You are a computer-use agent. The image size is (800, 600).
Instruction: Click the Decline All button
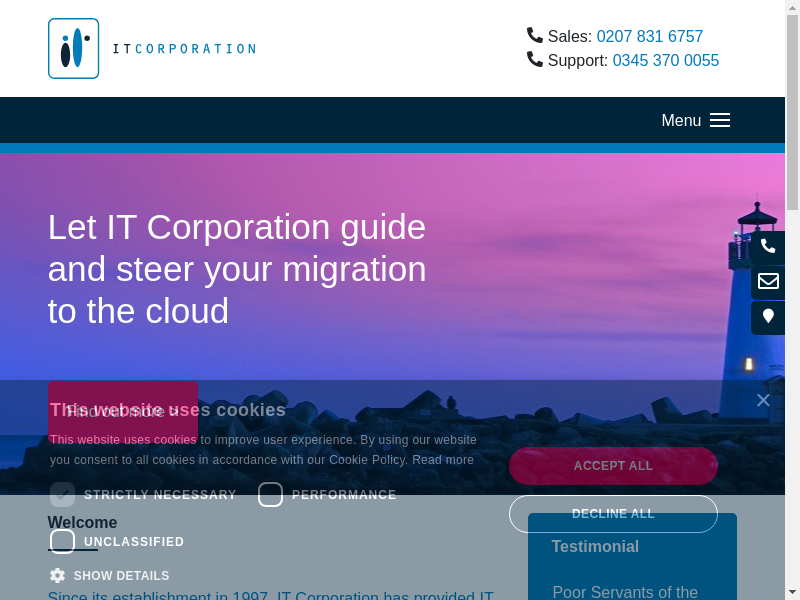(x=613, y=514)
